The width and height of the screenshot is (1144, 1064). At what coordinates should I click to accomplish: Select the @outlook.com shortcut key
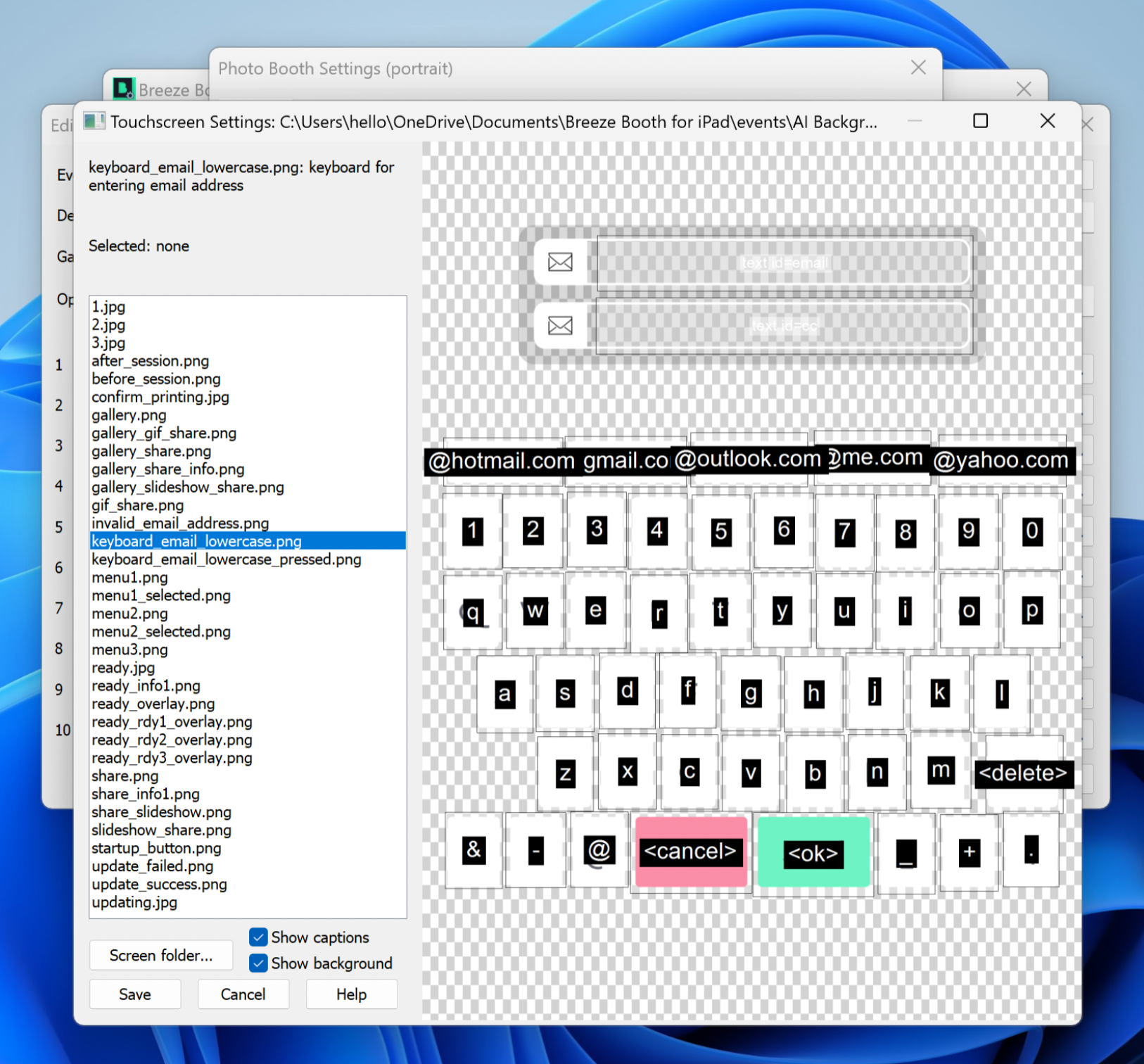(748, 459)
